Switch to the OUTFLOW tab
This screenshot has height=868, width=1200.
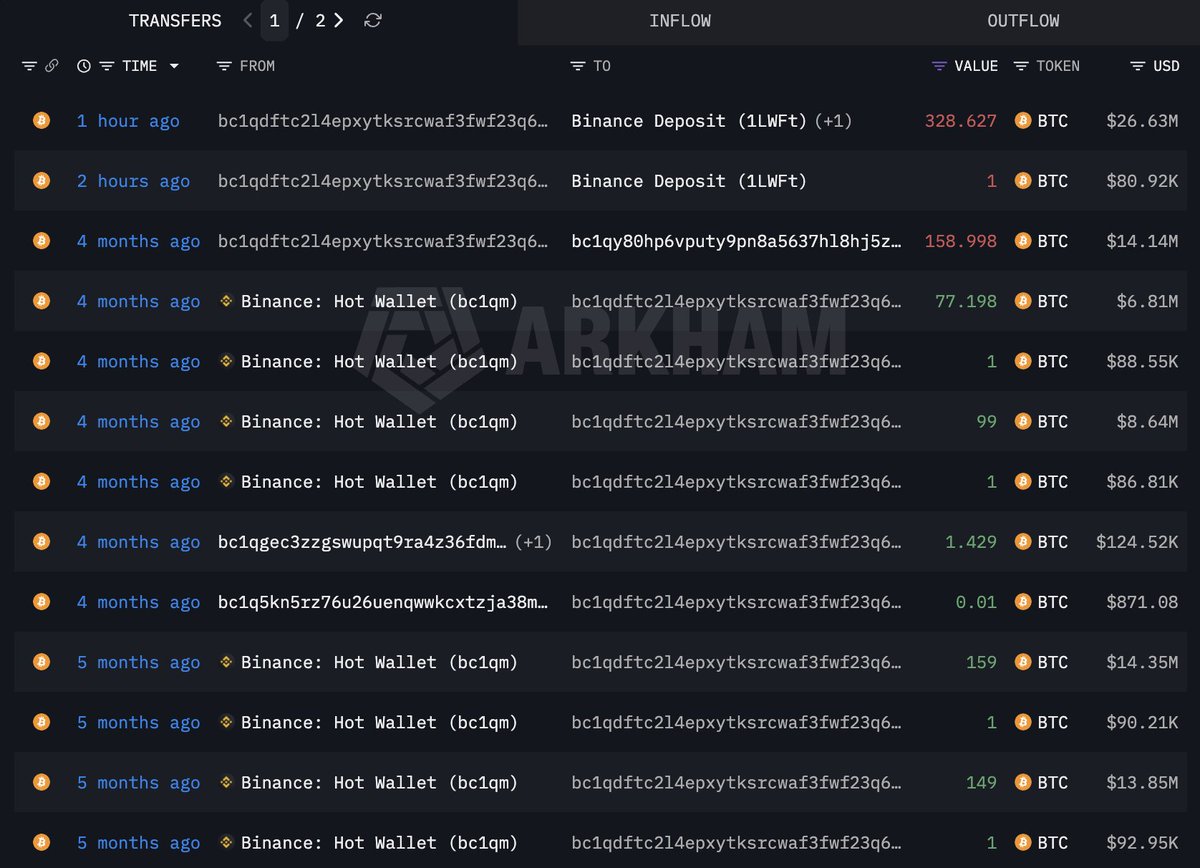tap(1023, 21)
